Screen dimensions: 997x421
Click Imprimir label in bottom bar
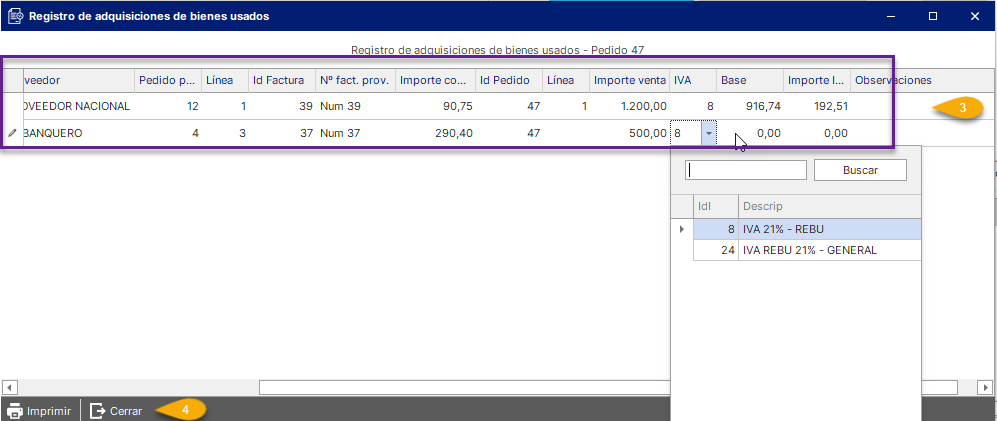(48, 411)
